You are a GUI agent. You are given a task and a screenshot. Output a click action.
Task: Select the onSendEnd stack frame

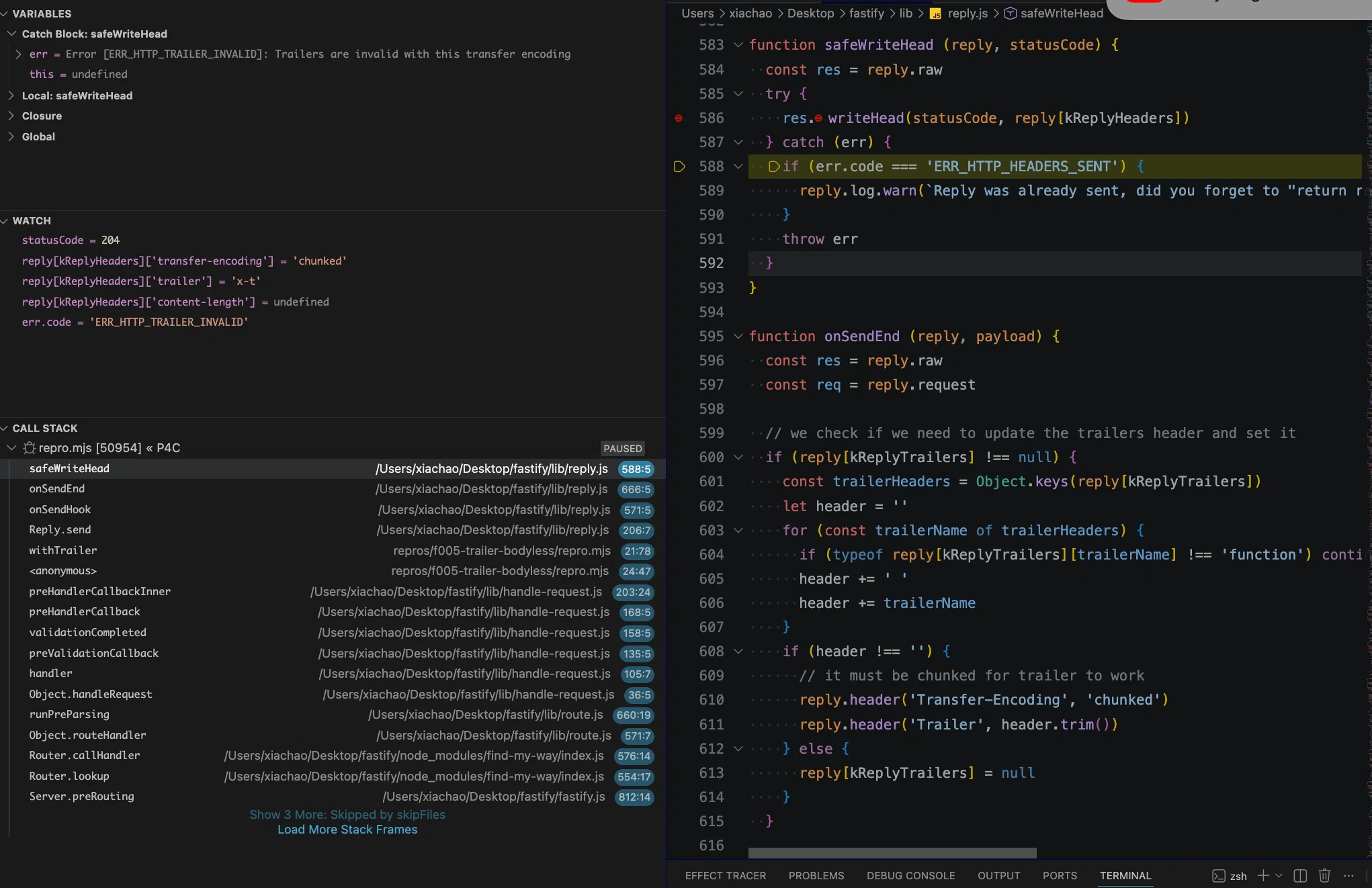(333, 489)
